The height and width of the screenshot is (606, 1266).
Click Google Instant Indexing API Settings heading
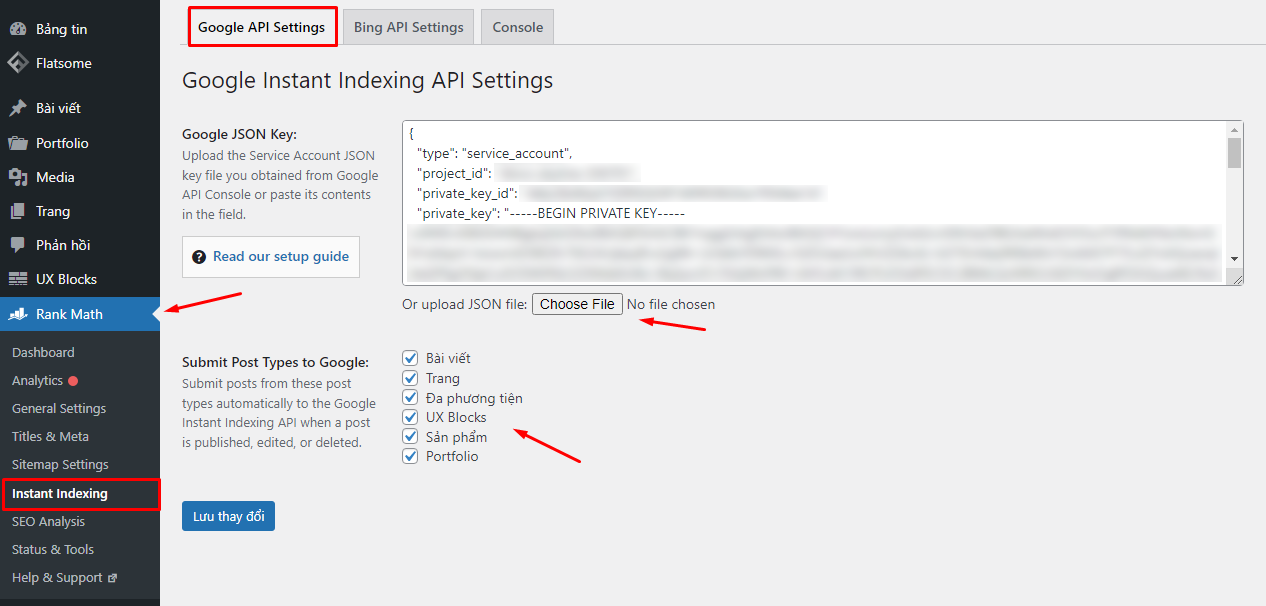tap(367, 80)
